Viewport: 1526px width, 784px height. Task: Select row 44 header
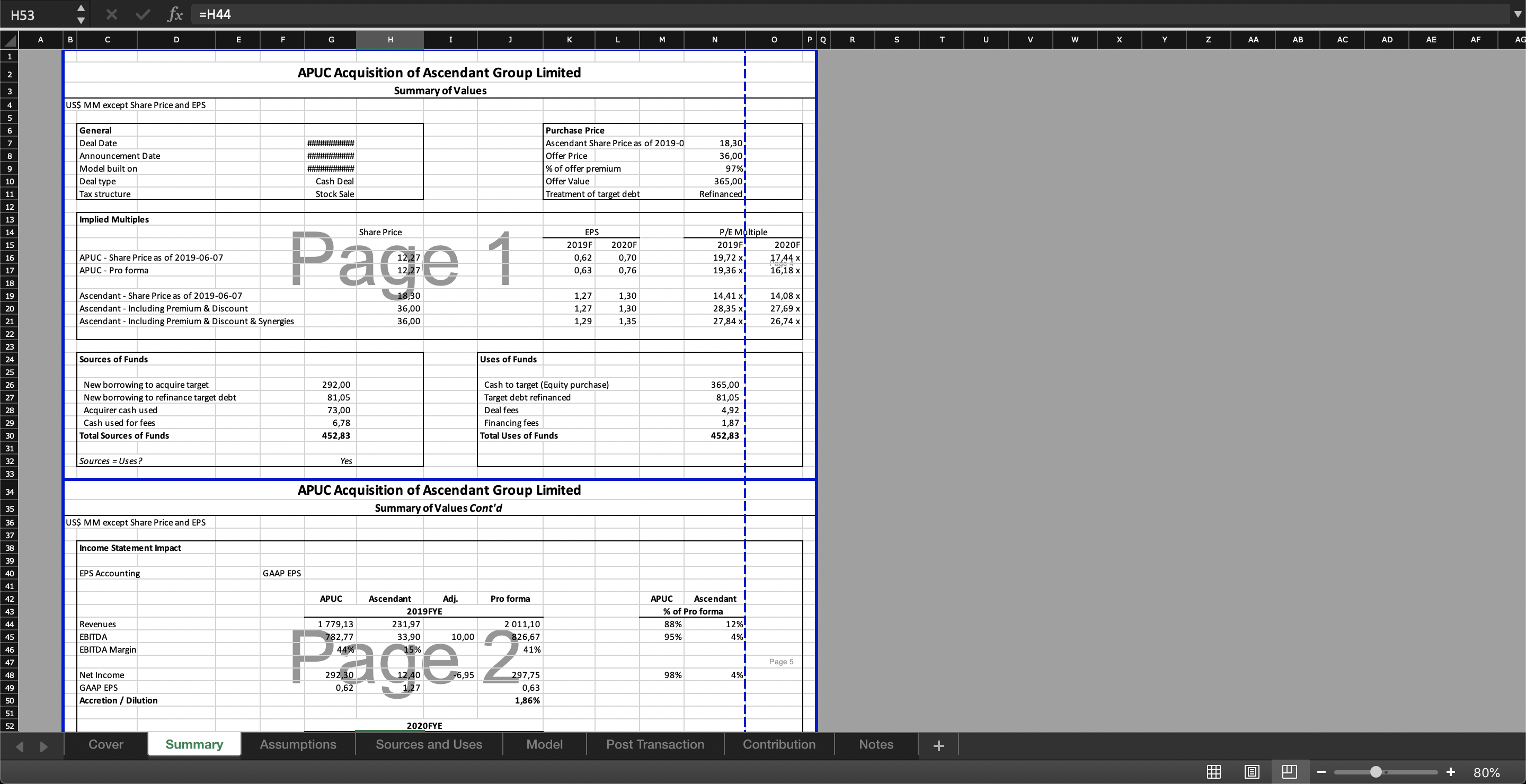coord(10,624)
